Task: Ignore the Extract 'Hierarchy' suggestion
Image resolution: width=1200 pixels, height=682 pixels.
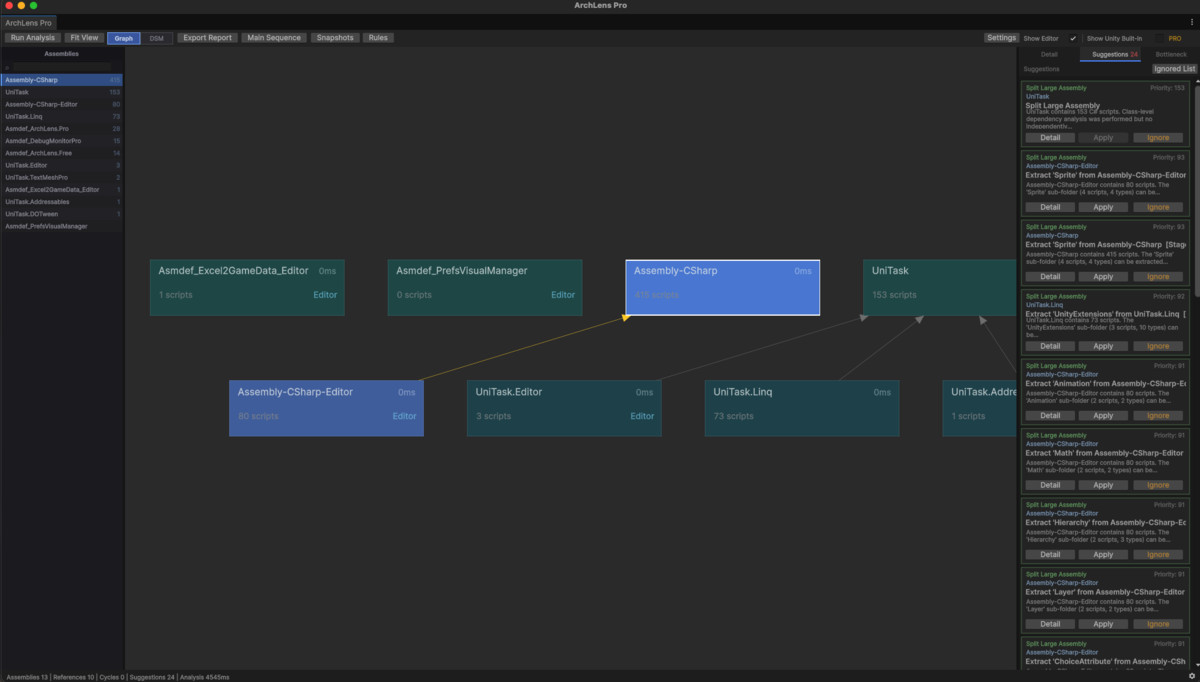Action: (x=1158, y=554)
